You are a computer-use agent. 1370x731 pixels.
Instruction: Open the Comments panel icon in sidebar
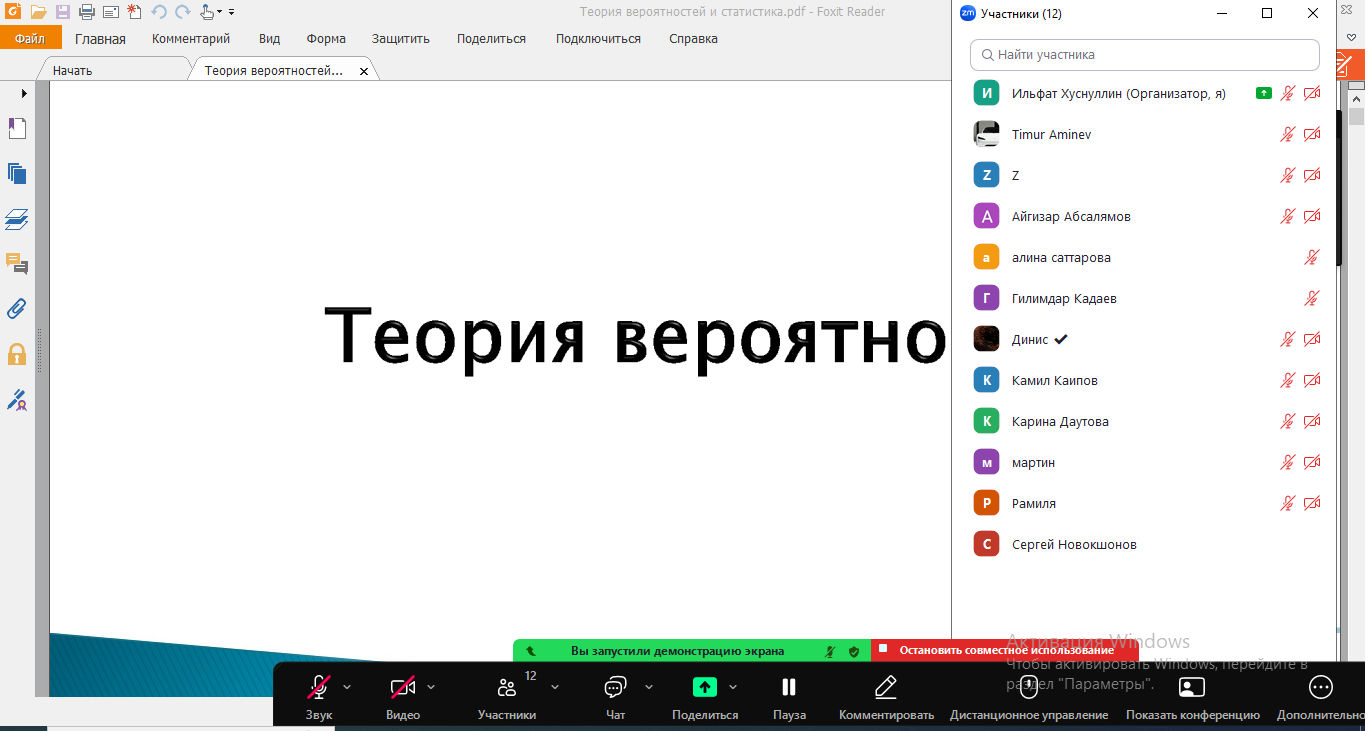click(x=17, y=264)
